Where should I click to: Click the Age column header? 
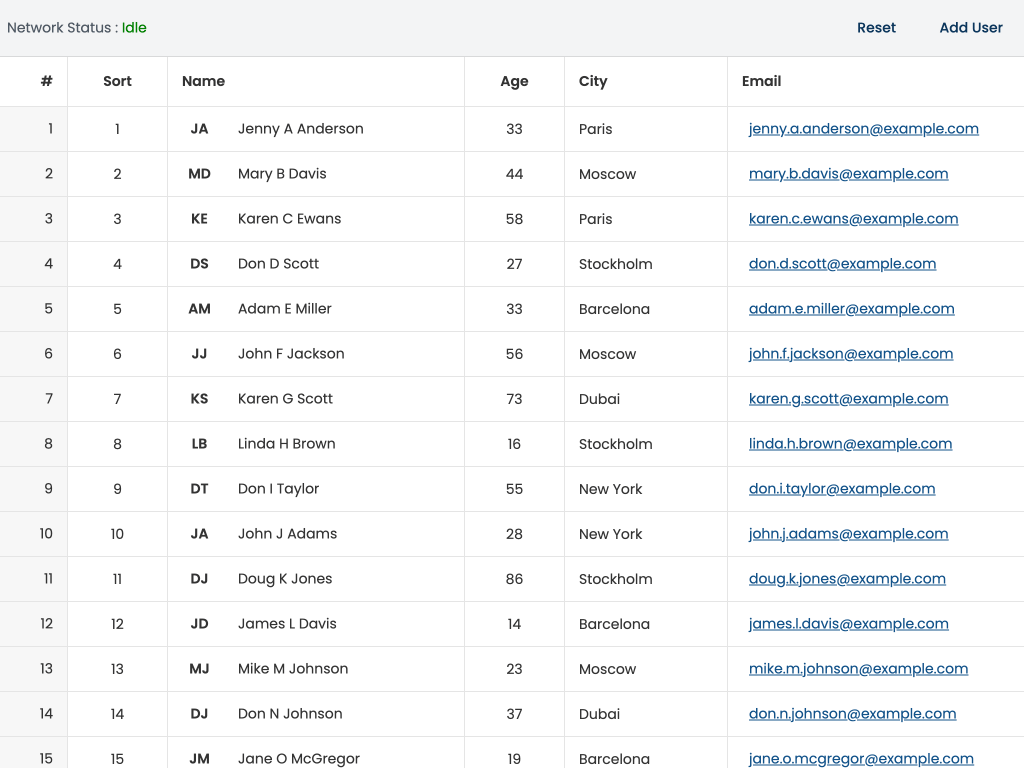click(x=514, y=81)
